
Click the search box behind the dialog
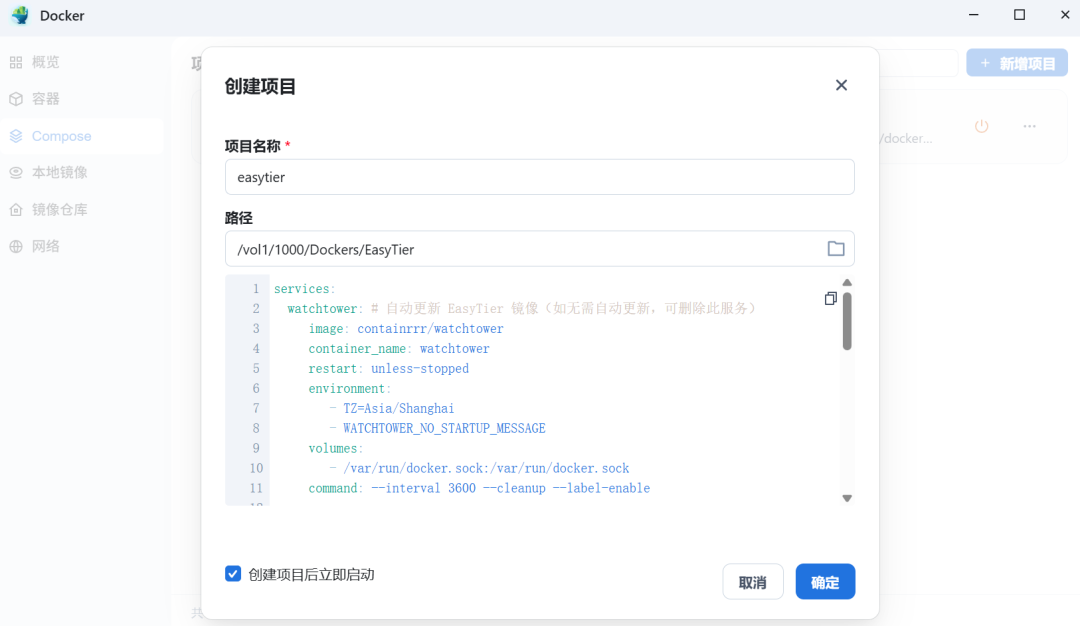tap(919, 63)
